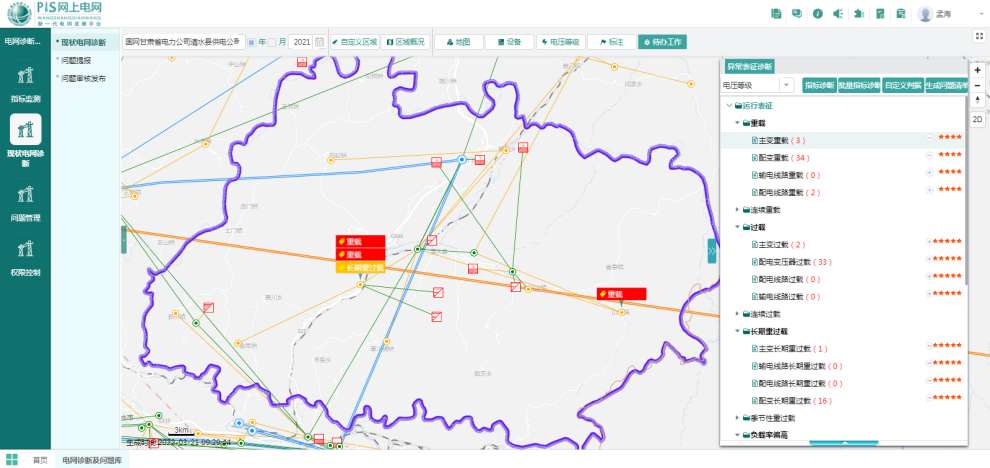Click the map zoom out minus button
The image size is (990, 468).
pyautogui.click(x=977, y=86)
